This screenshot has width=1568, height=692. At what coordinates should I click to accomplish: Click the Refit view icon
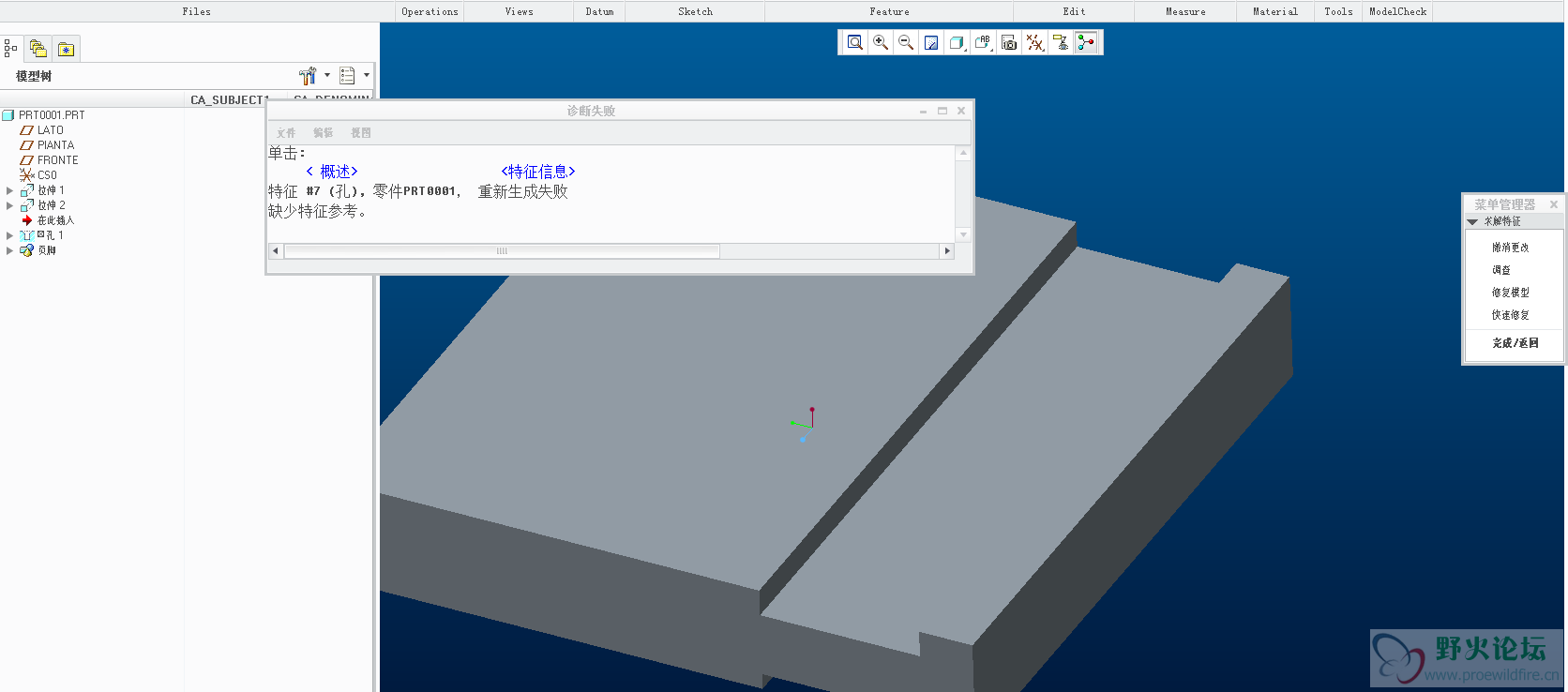click(x=854, y=42)
